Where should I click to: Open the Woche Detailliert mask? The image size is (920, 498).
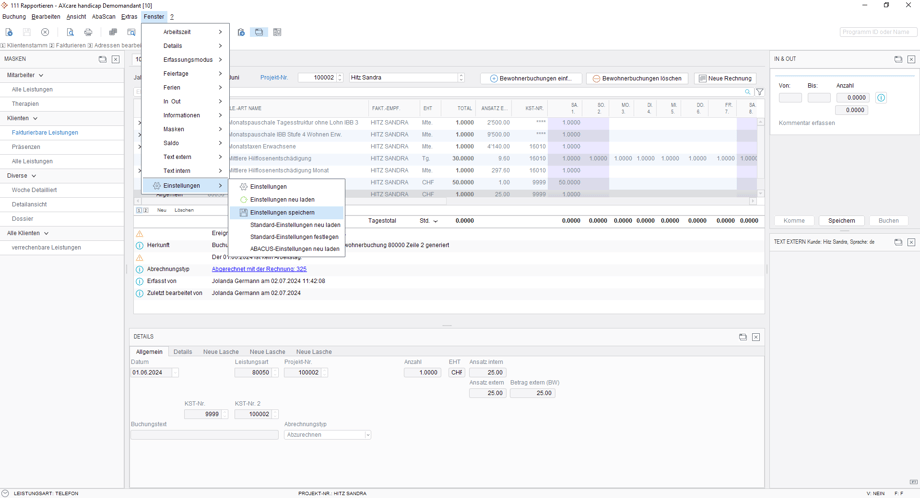34,190
